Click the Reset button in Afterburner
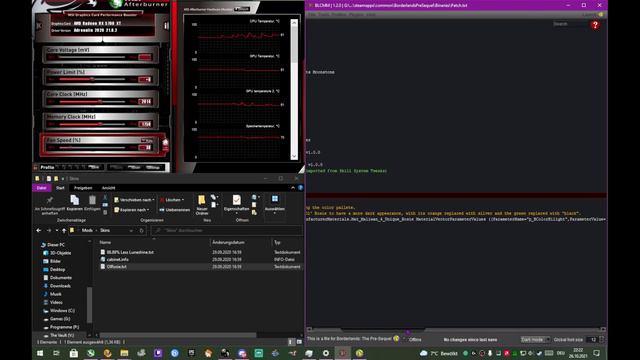 pyautogui.click(x=134, y=167)
